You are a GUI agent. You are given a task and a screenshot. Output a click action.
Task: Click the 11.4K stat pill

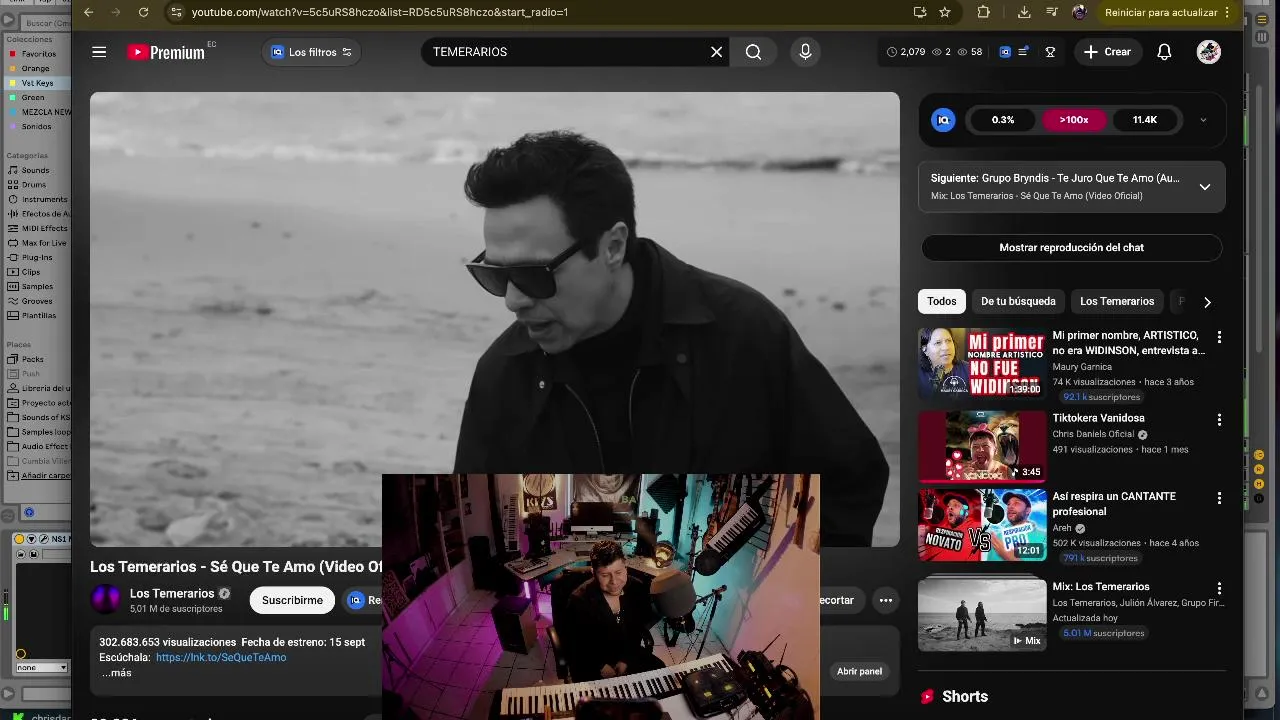tap(1145, 120)
